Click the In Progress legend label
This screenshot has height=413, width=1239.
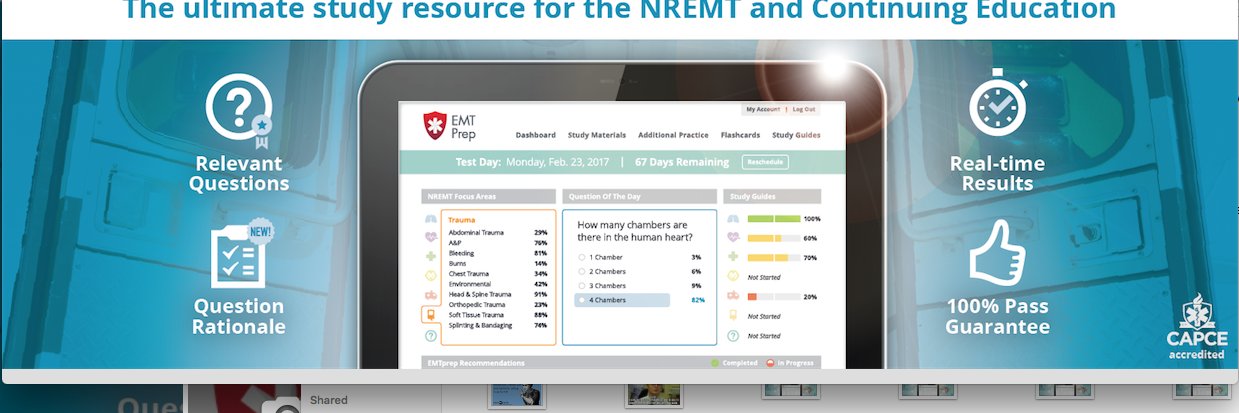coord(796,363)
